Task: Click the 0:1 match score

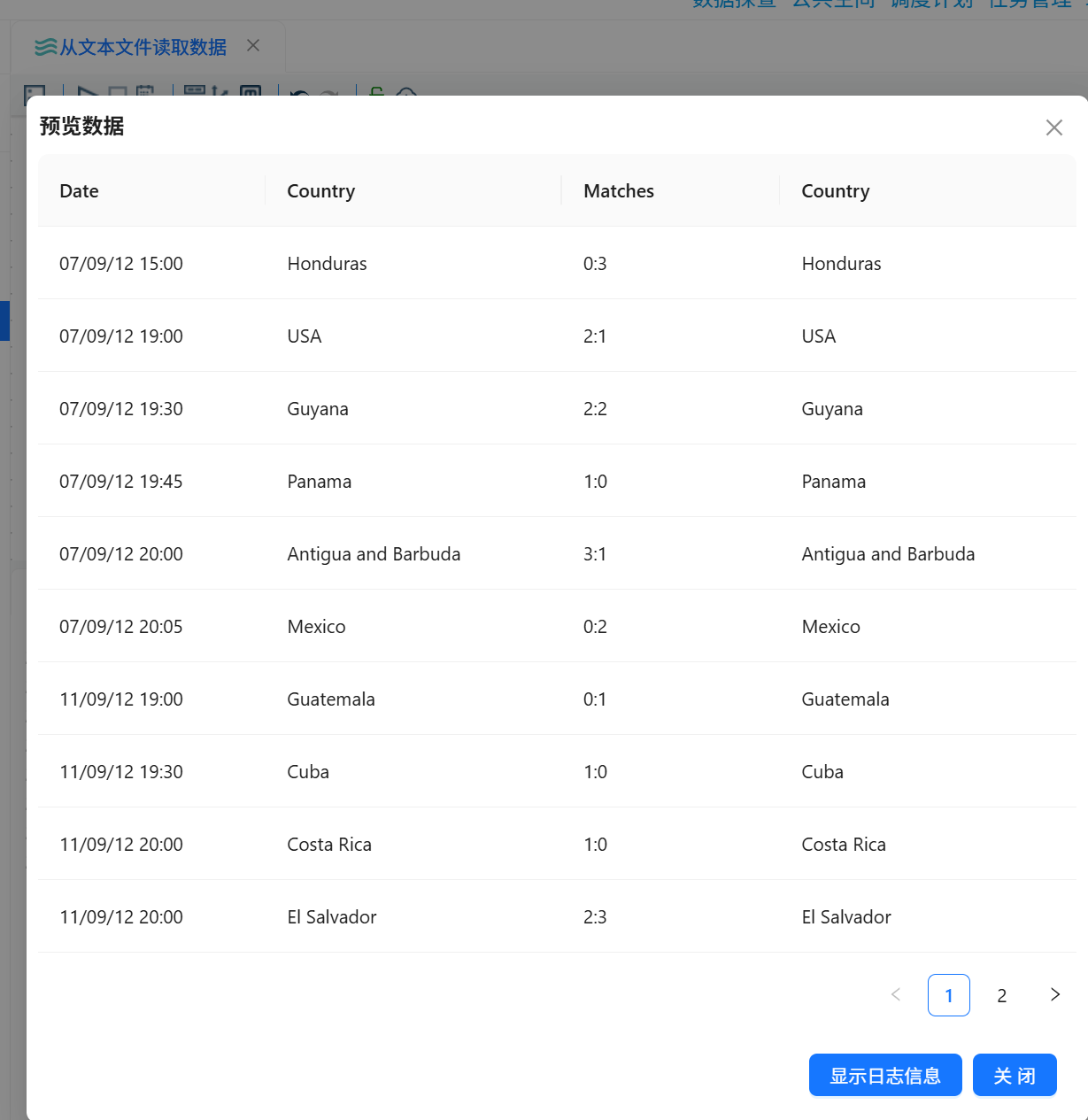Action: pyautogui.click(x=595, y=699)
